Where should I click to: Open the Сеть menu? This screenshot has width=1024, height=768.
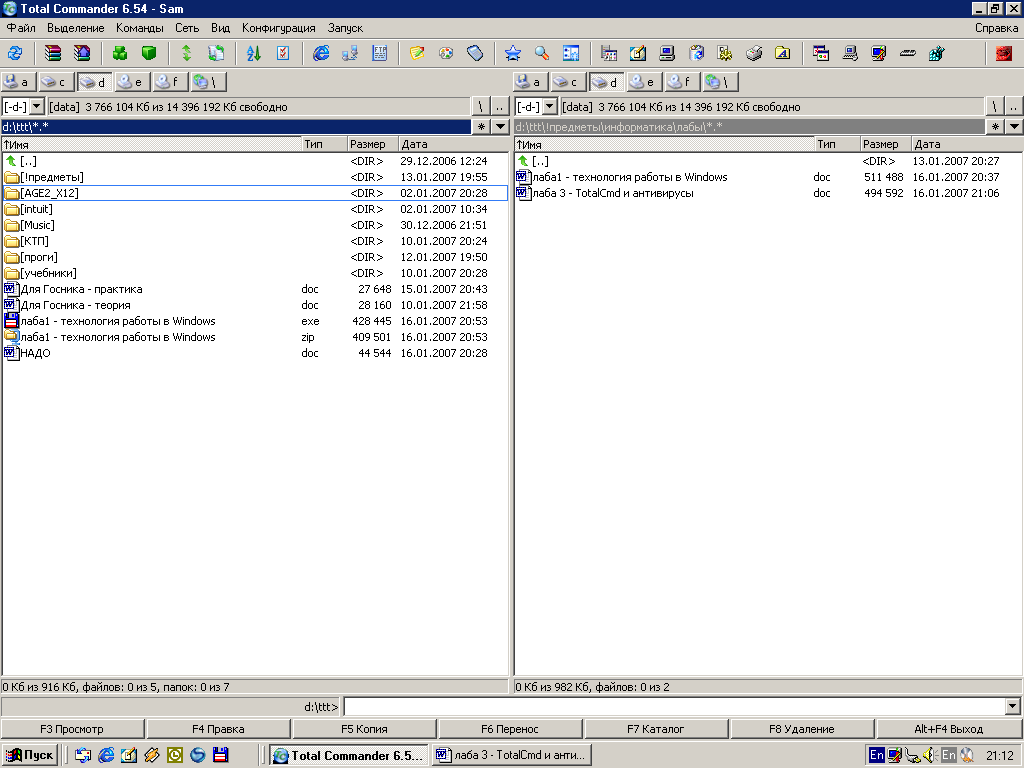pos(187,28)
